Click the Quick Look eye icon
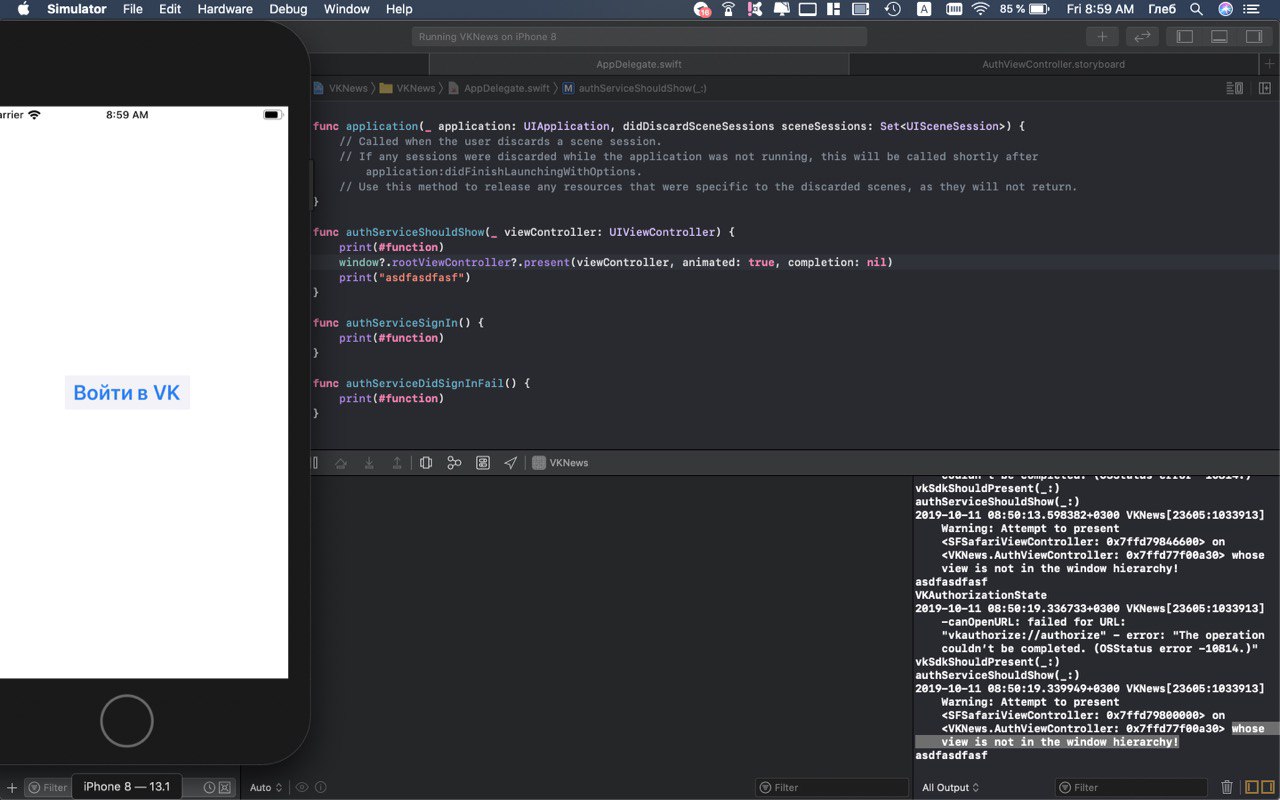This screenshot has height=800, width=1280. pos(302,788)
